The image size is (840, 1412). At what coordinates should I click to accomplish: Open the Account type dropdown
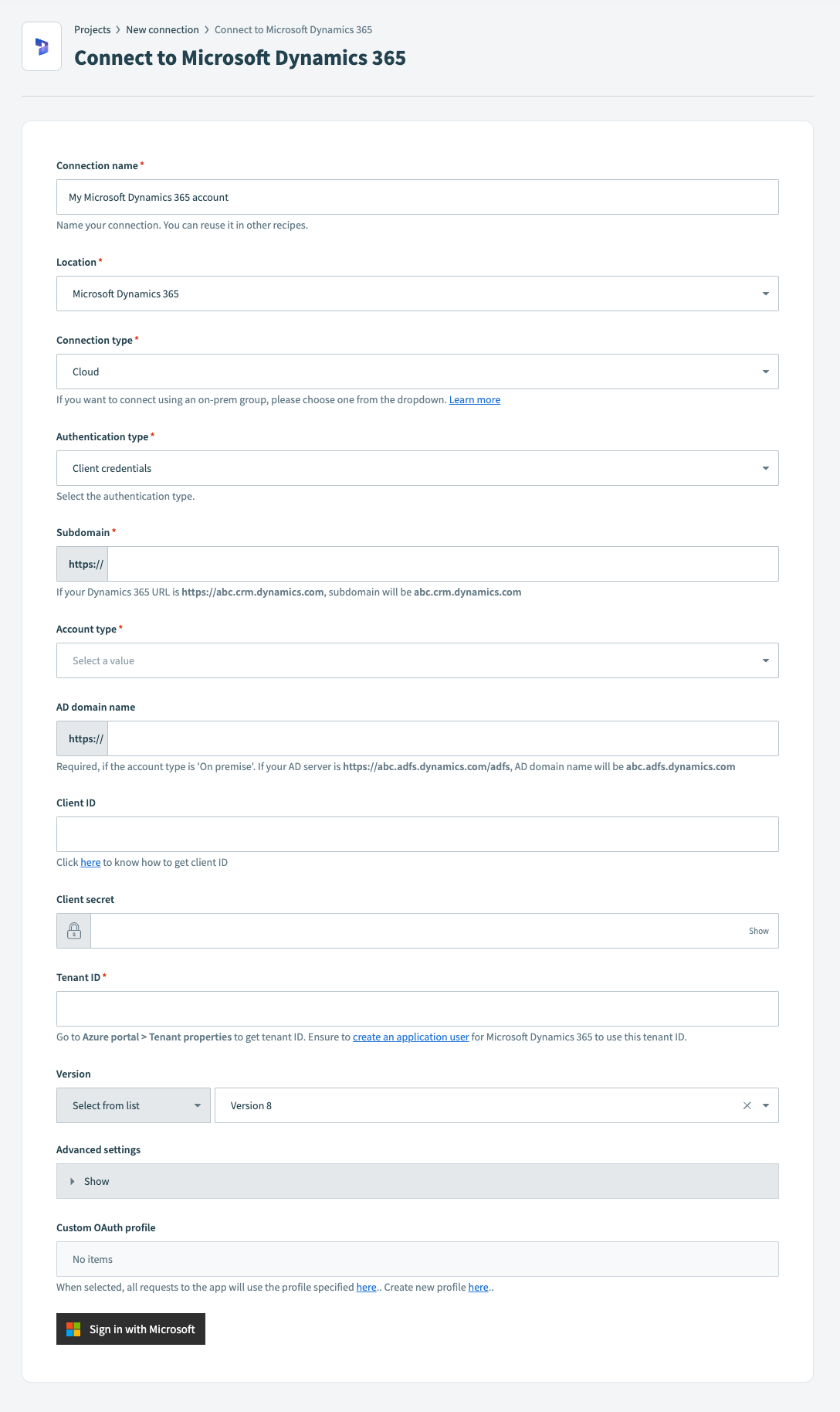pyautogui.click(x=417, y=660)
